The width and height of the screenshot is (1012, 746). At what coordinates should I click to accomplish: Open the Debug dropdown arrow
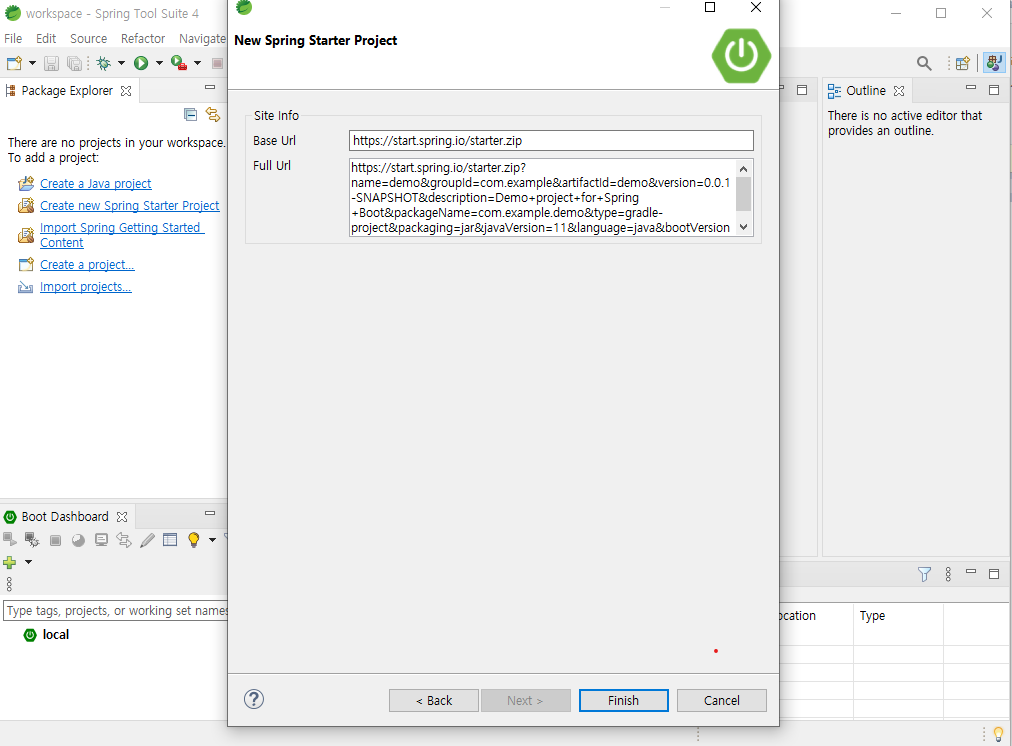click(121, 63)
